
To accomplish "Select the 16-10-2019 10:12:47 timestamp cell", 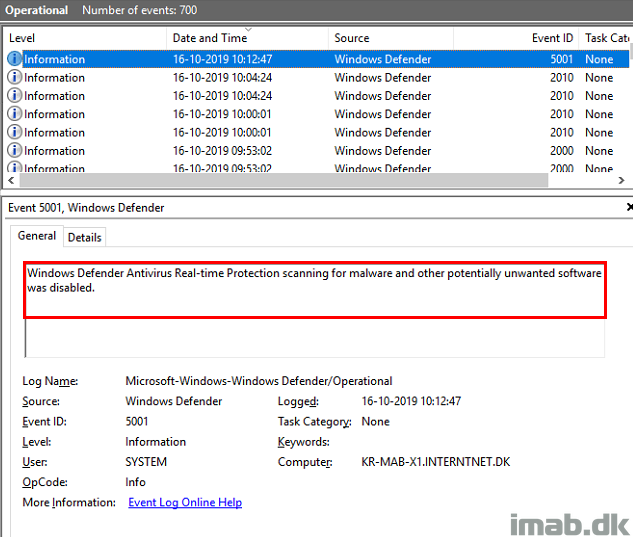I will [222, 59].
